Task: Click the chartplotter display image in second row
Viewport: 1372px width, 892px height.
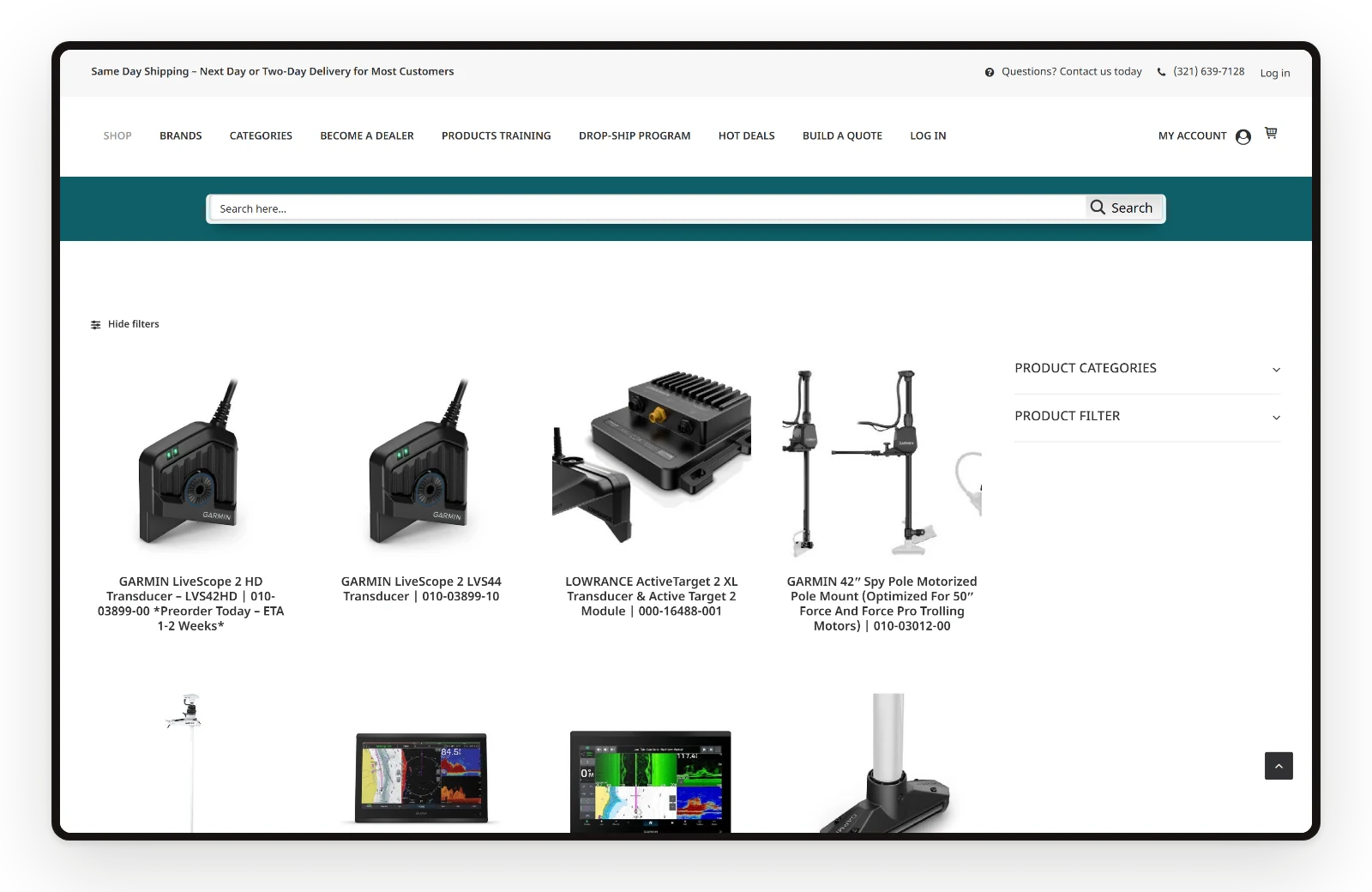Action: tap(421, 778)
